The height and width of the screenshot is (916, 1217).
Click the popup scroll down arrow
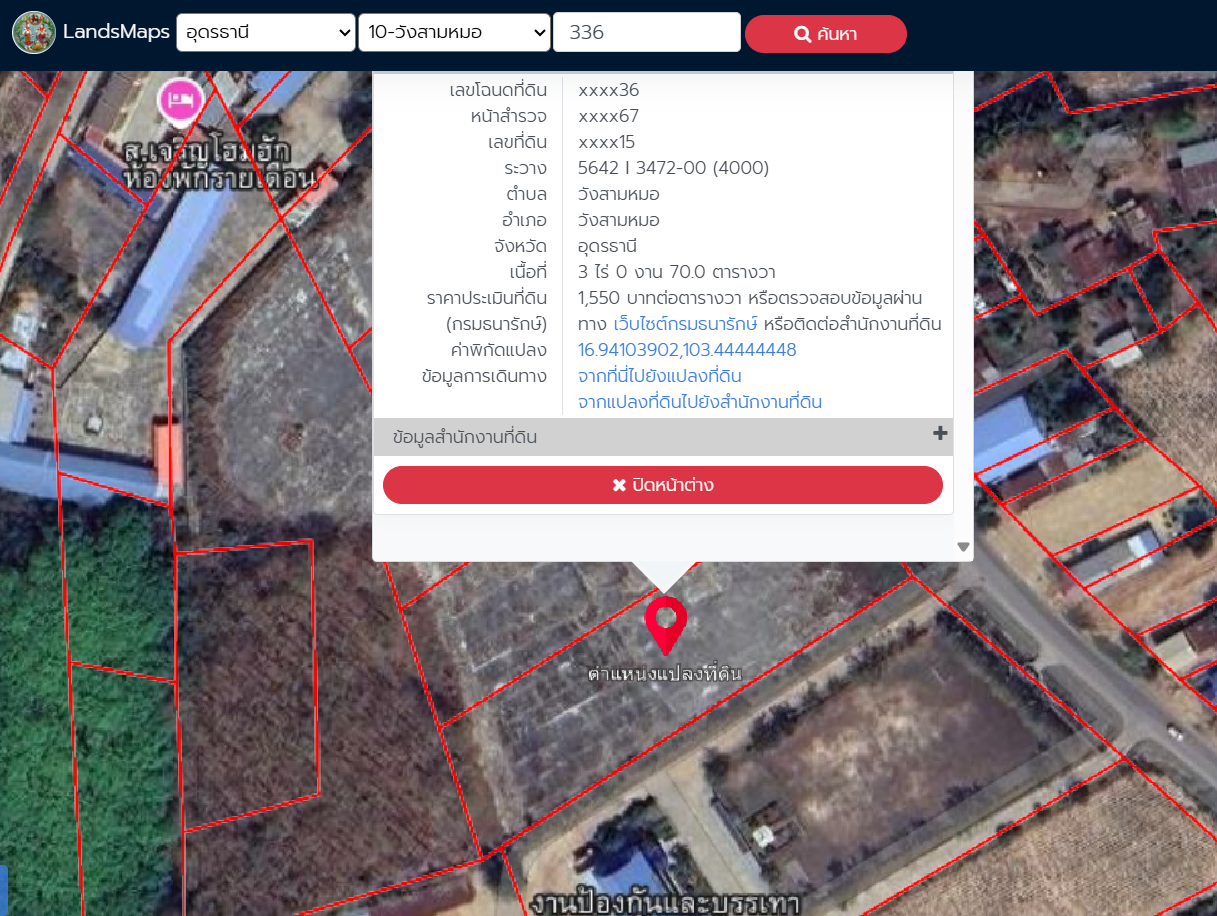click(963, 547)
